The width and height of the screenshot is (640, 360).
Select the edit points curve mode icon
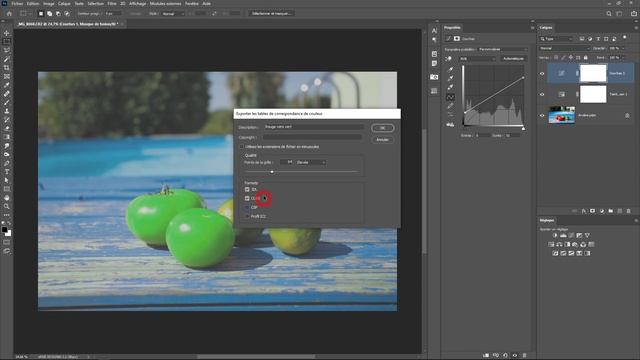tap(450, 97)
